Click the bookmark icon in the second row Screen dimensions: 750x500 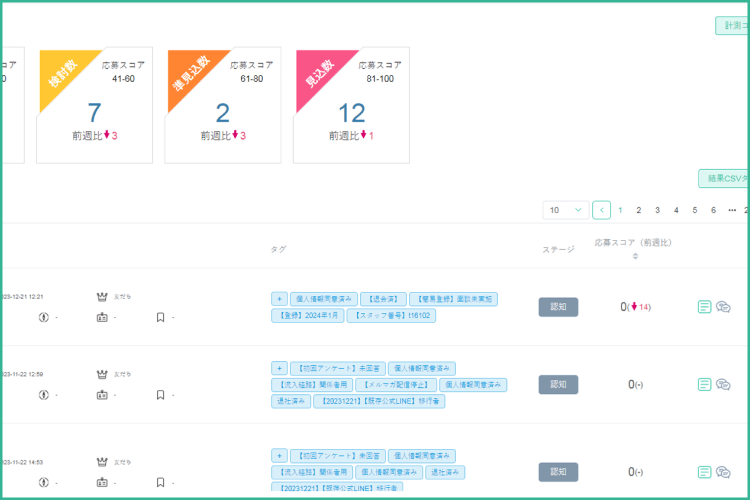coord(160,395)
